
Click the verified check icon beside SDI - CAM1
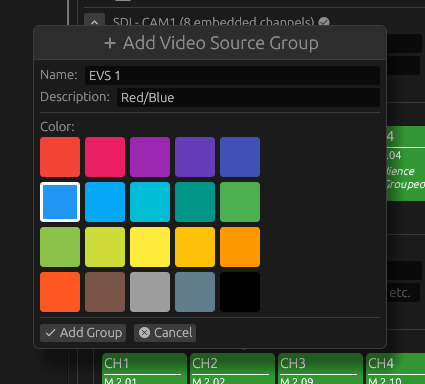click(x=324, y=22)
